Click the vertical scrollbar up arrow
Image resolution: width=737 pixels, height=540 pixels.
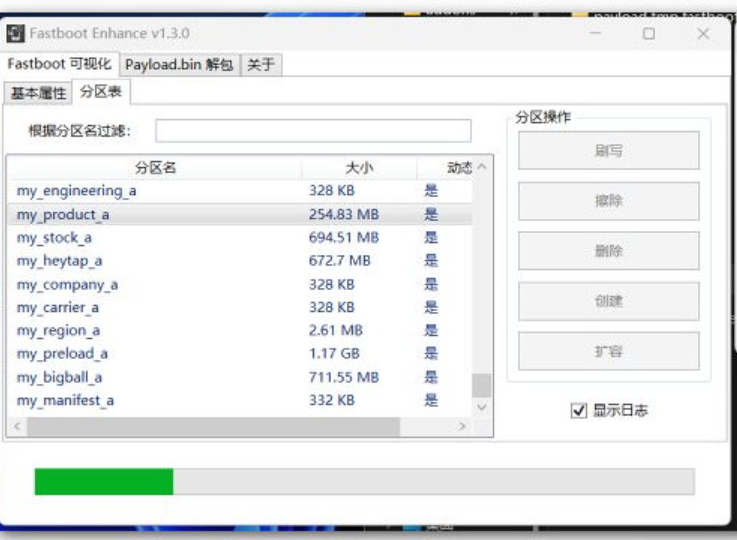coord(482,166)
